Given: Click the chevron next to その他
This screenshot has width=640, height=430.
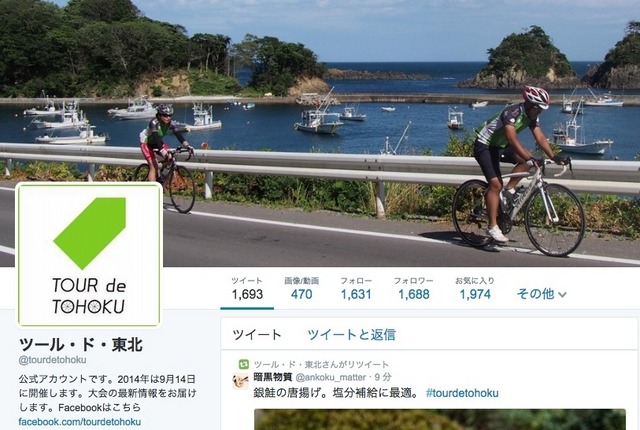Looking at the screenshot, I should (562, 295).
